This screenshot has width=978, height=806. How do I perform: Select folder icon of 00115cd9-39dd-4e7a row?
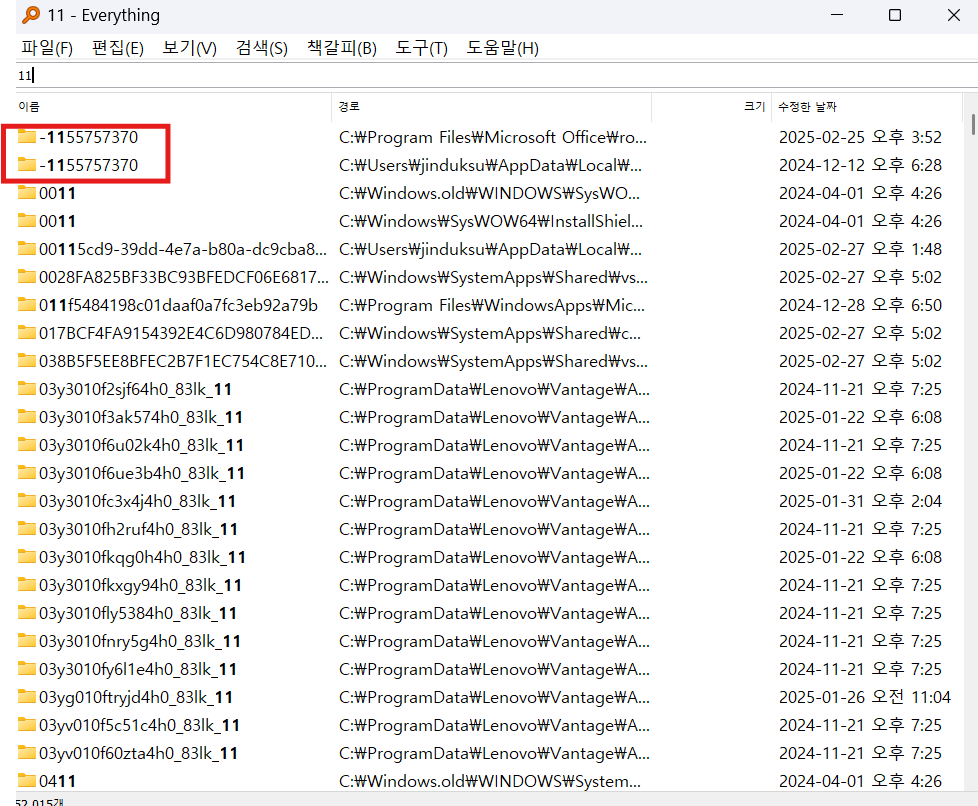coord(27,249)
